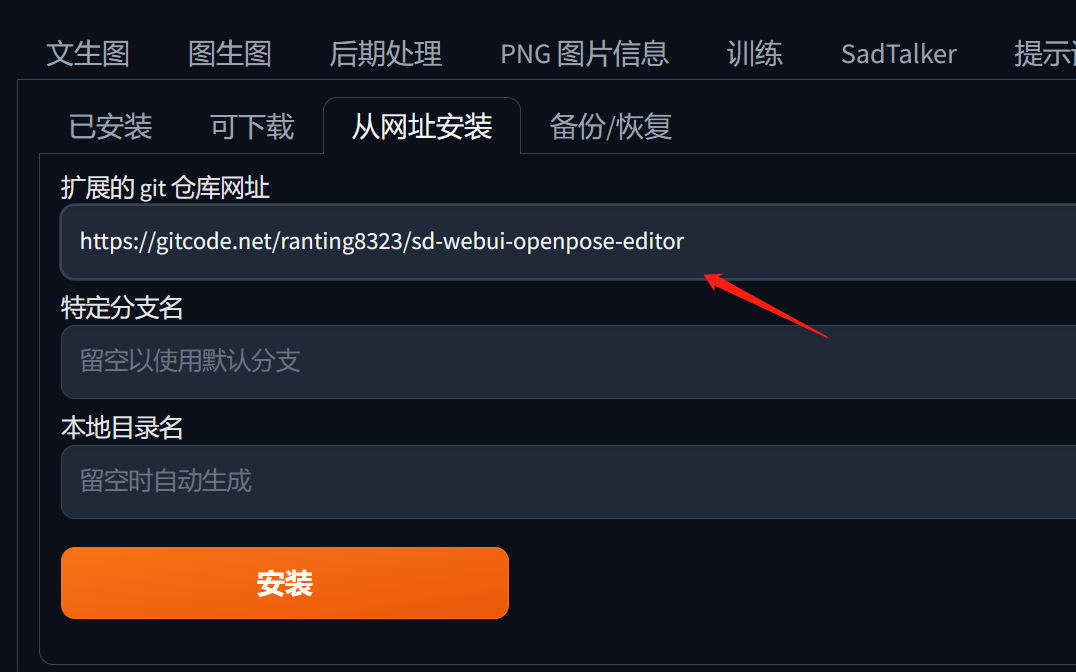Click the red arrow annotation
The height and width of the screenshot is (672, 1076).
(x=765, y=305)
